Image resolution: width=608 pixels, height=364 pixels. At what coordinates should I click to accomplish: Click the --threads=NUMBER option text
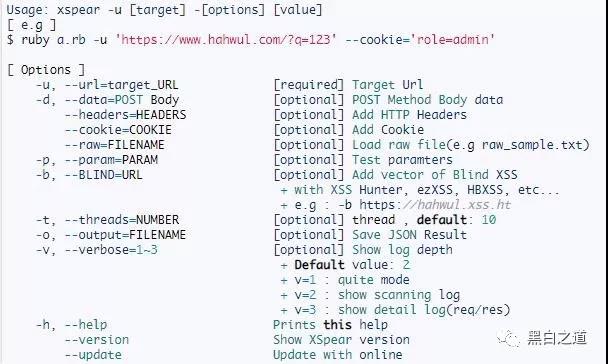click(x=122, y=220)
